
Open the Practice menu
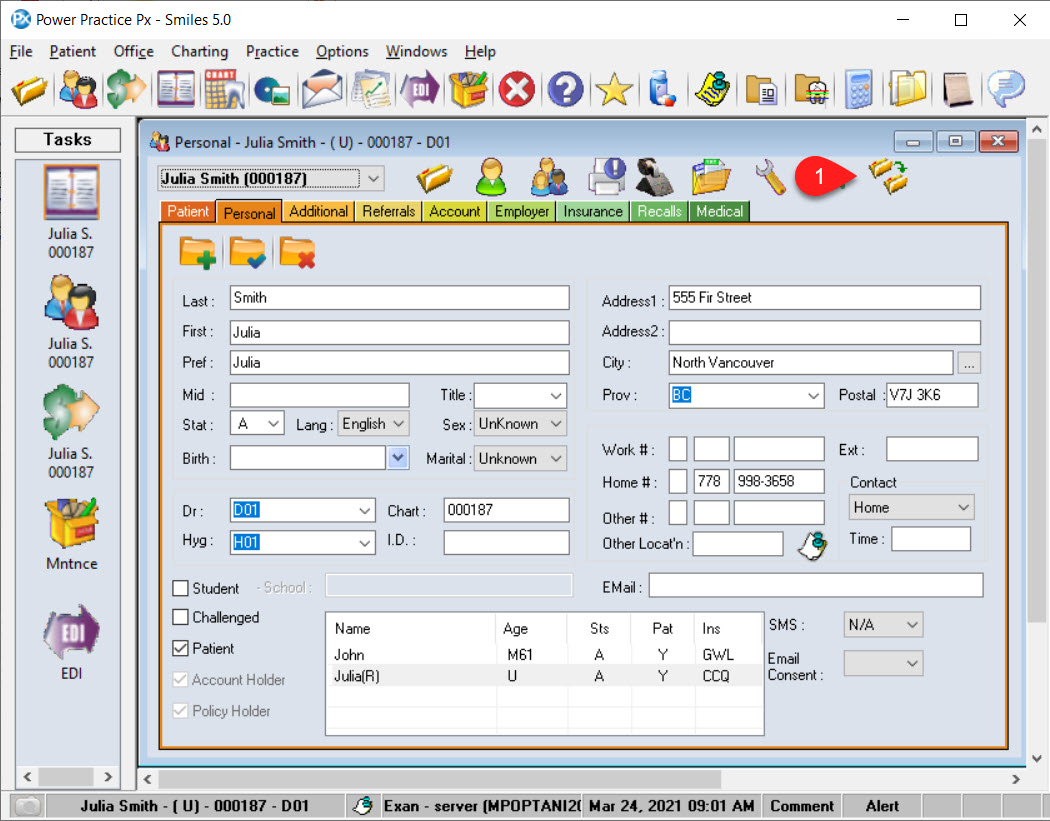tap(272, 52)
